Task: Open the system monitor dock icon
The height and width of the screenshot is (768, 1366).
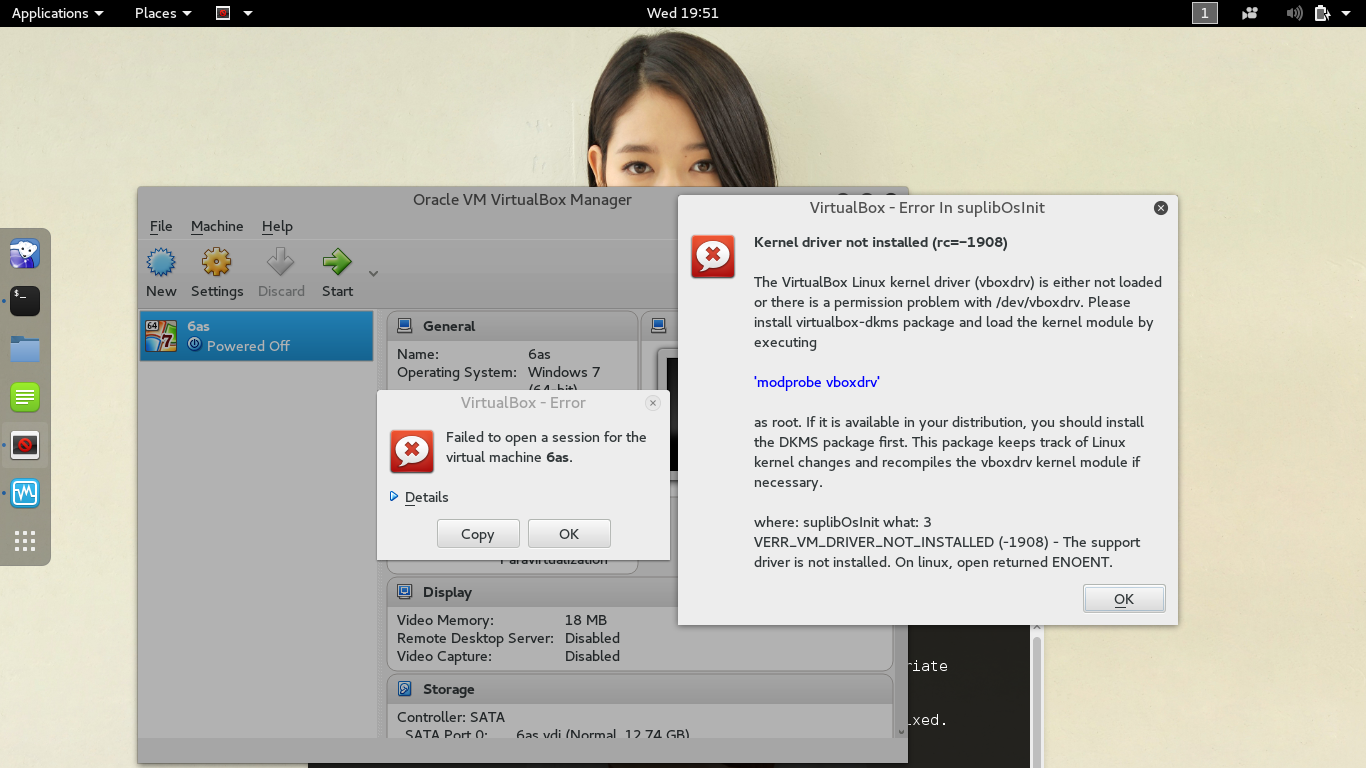Action: (x=25, y=493)
